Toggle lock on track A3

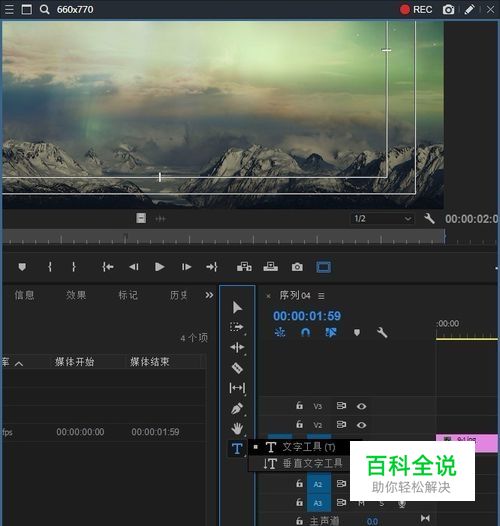299,502
